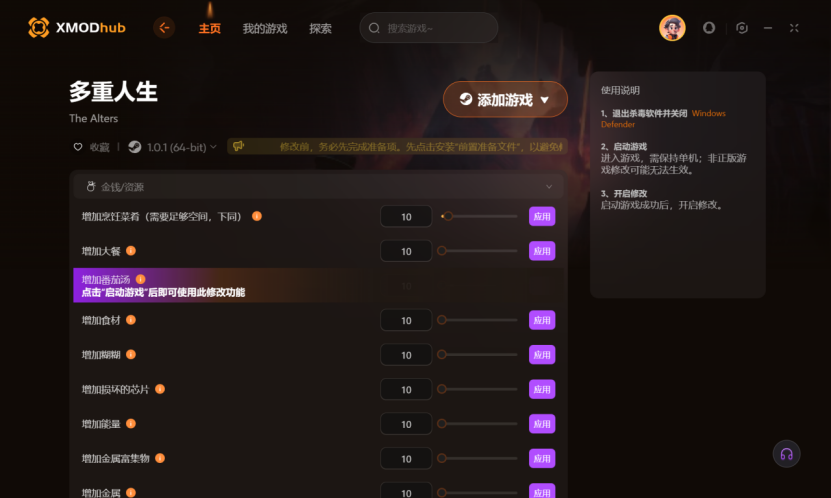Screen dimensions: 831x498
Task: Click the megaphone announcement icon
Action: (238, 146)
